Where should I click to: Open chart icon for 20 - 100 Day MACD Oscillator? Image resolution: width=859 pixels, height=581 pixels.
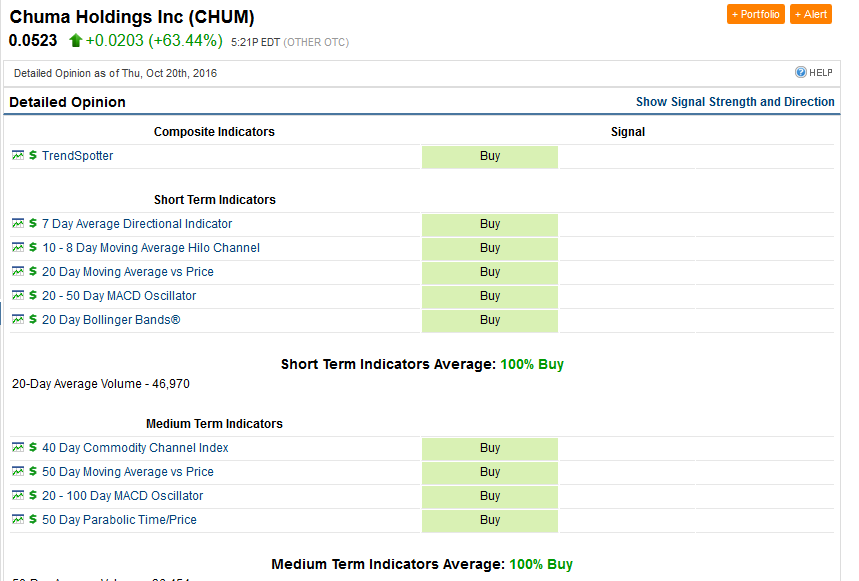(x=18, y=496)
